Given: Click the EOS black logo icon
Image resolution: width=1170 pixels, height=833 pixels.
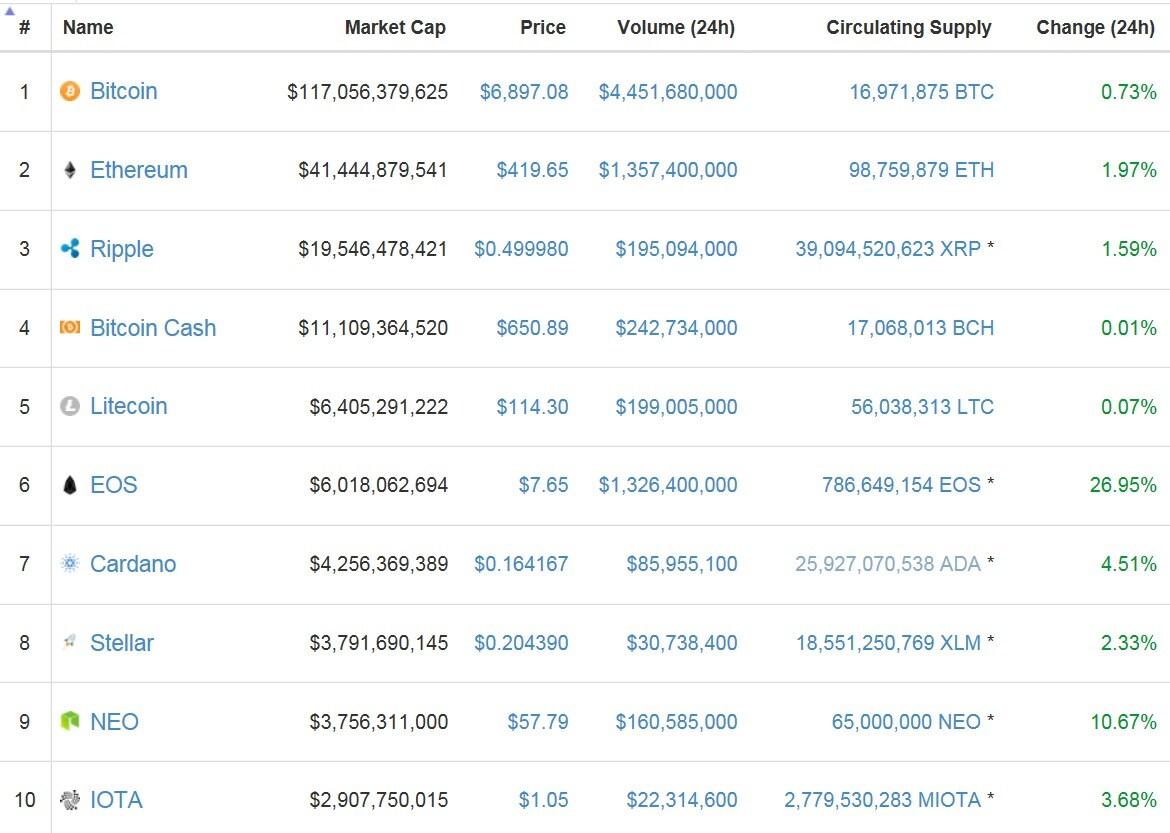Looking at the screenshot, I should [x=69, y=485].
